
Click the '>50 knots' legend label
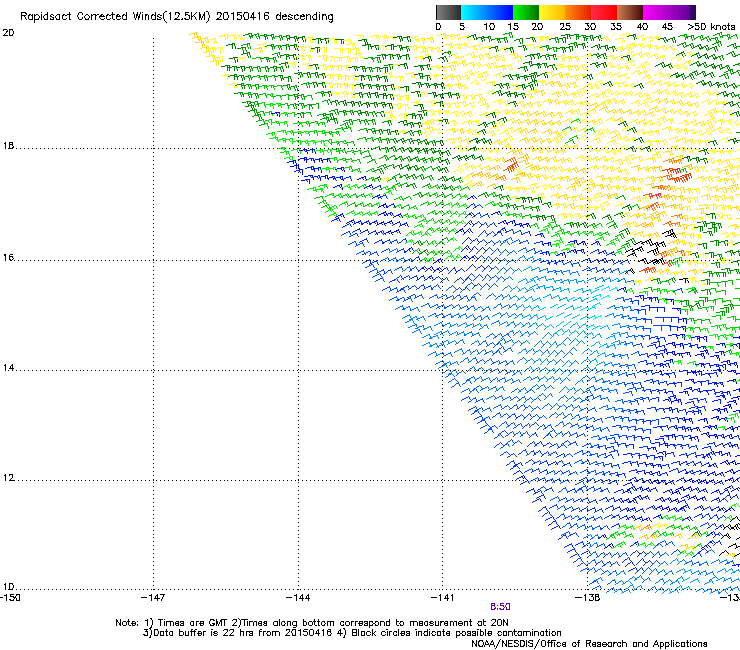711,27
